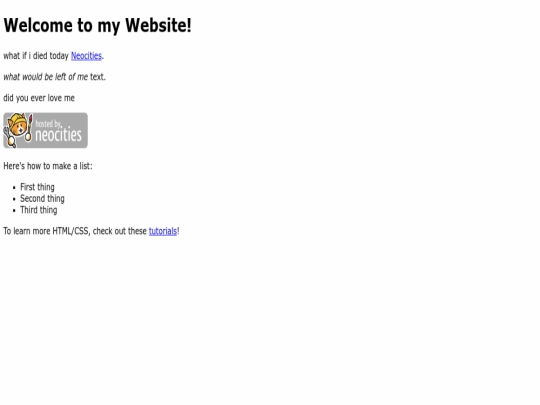Image resolution: width=540 pixels, height=405 pixels.
Task: Select the 'Welcome to my Website!' heading
Action: [x=97, y=25]
